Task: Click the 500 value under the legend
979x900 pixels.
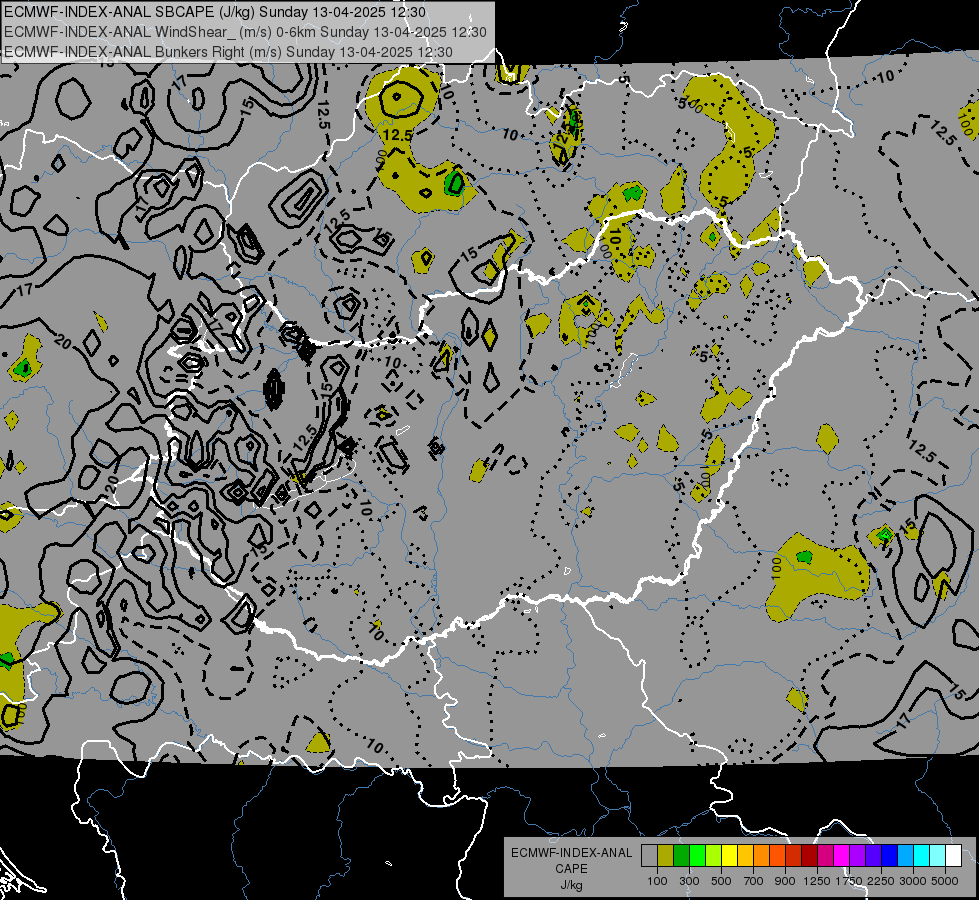Action: [x=721, y=881]
